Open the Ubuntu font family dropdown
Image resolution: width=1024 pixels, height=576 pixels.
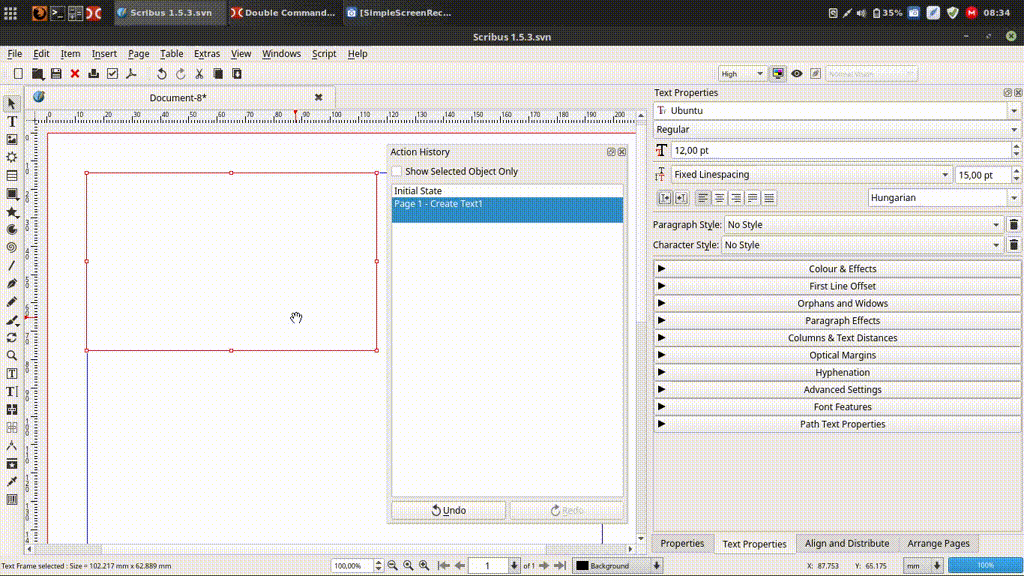(1014, 111)
